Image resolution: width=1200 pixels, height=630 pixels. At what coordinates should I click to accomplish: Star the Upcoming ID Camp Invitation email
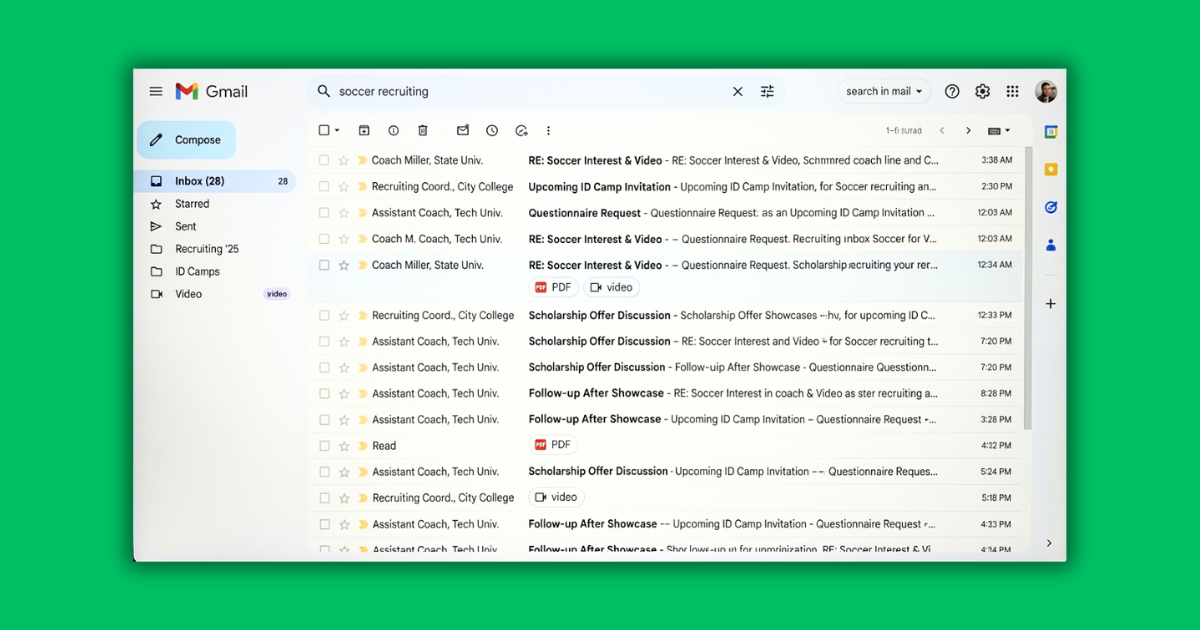click(343, 186)
